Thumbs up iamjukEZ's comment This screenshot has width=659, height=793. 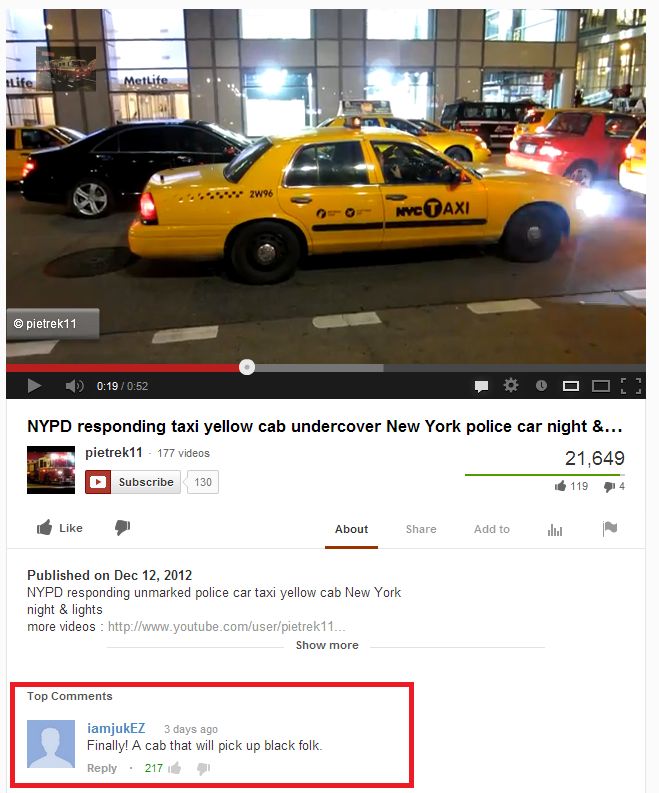(x=175, y=768)
